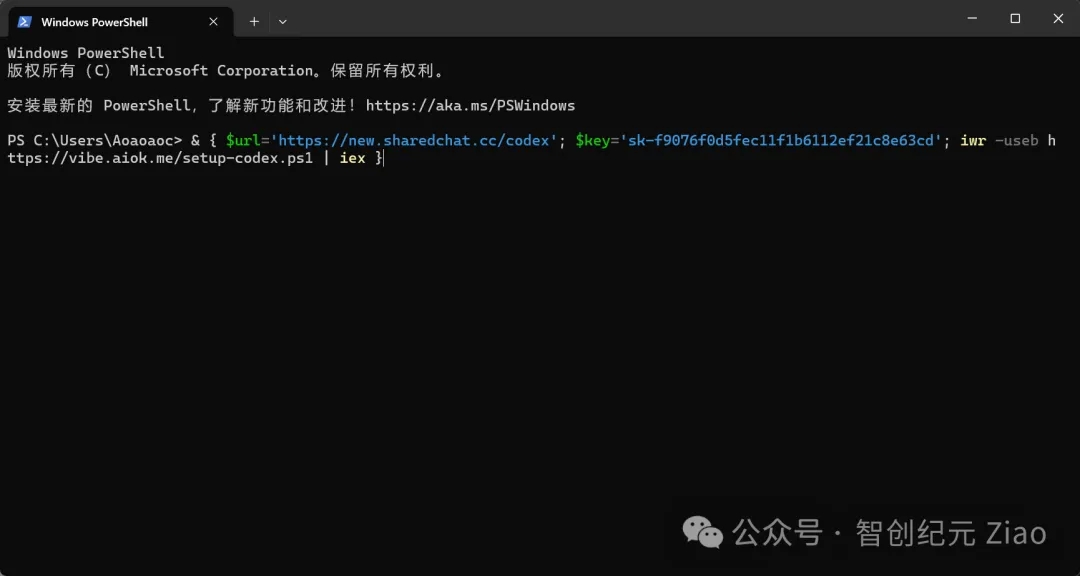
Task: Click the $key variable text
Action: (x=592, y=141)
